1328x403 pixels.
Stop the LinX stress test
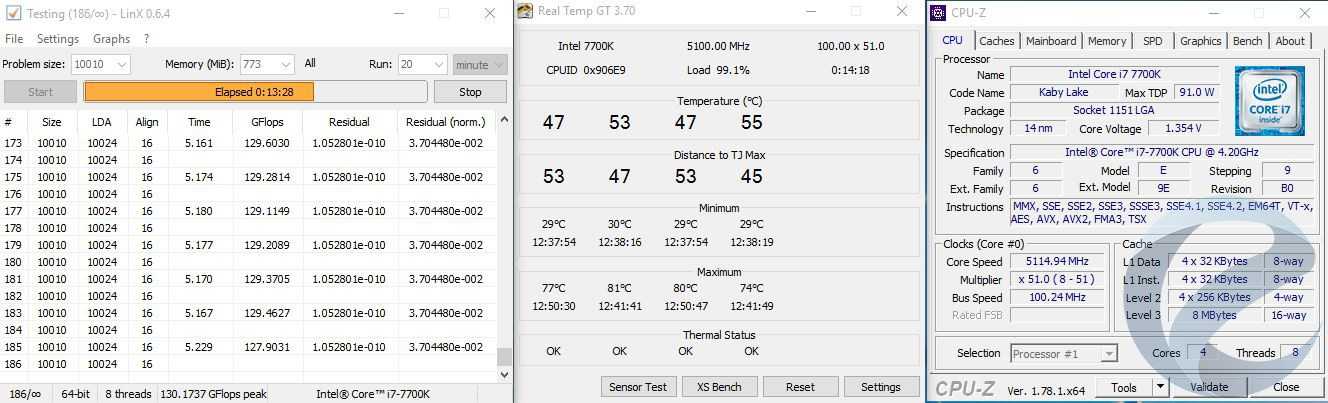[x=470, y=92]
